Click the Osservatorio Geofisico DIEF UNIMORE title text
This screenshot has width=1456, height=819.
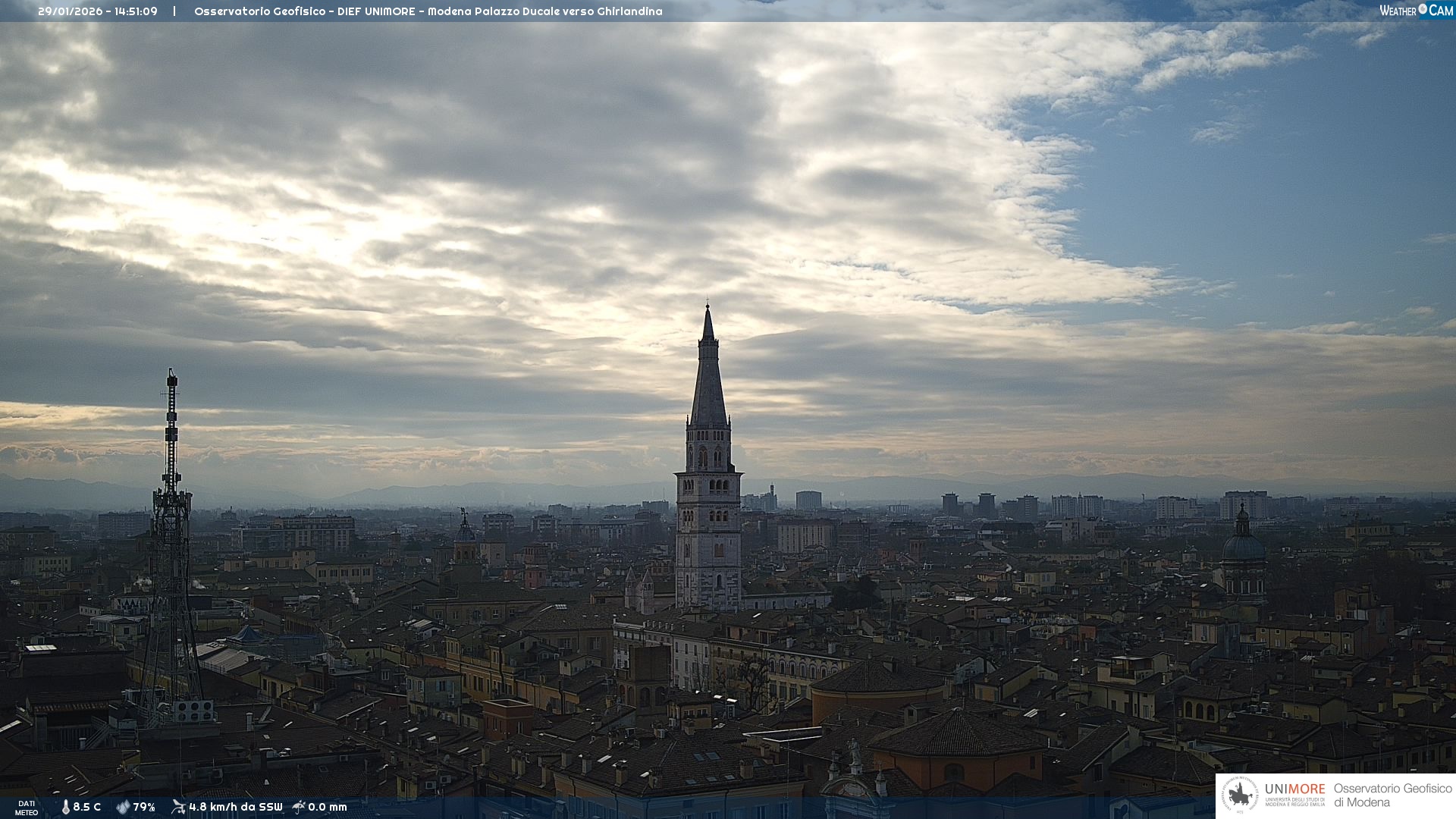pos(304,11)
